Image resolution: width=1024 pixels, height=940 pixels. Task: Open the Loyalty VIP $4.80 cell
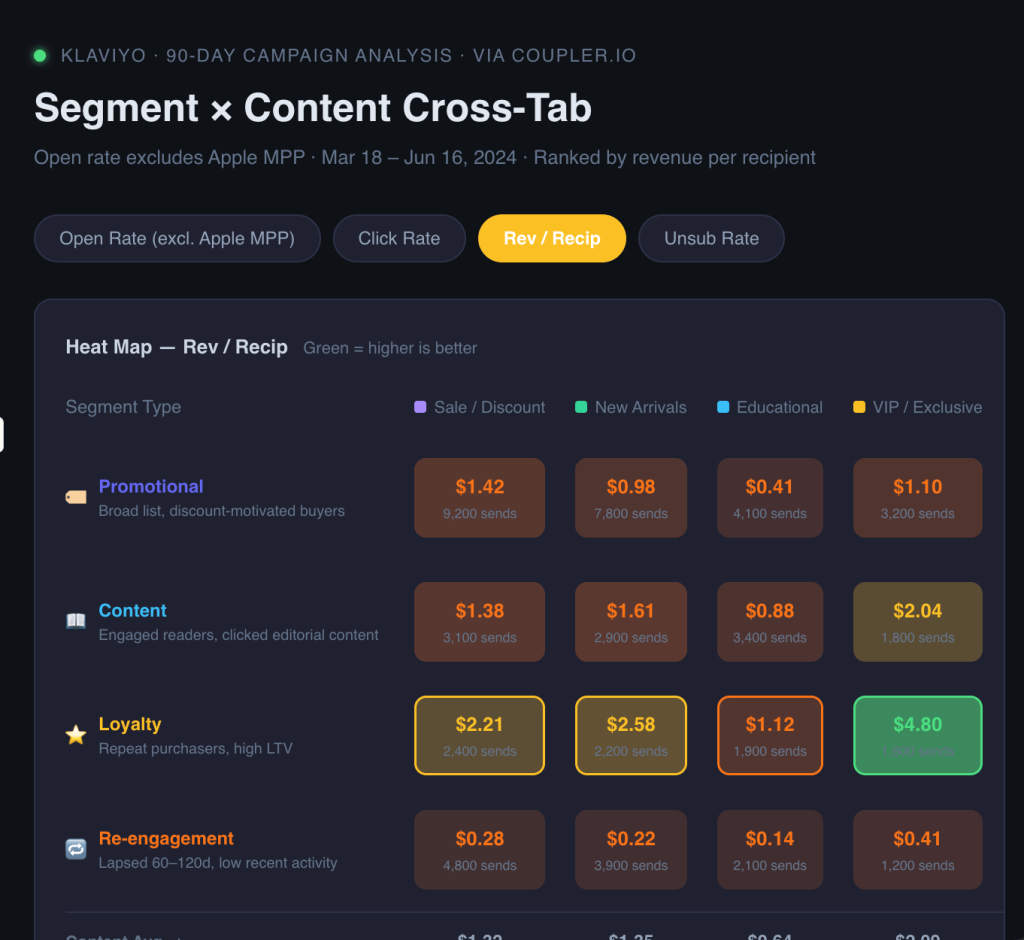click(918, 736)
